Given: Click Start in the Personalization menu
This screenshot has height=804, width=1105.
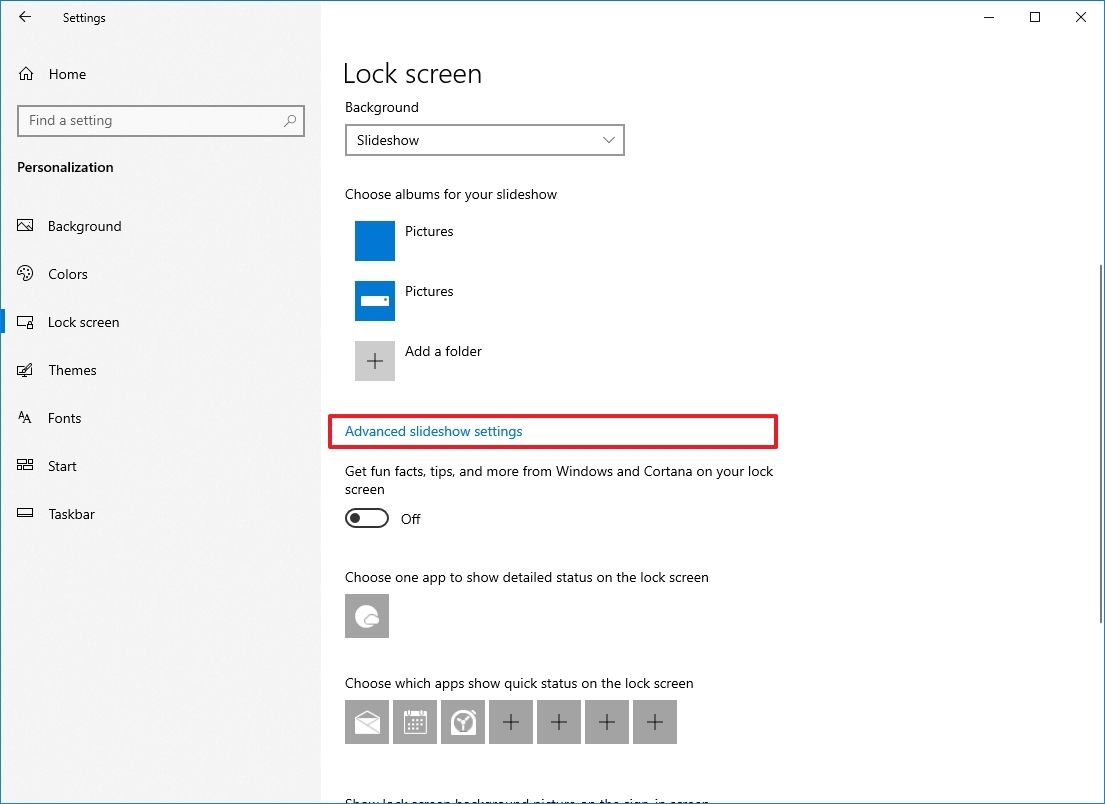Looking at the screenshot, I should click(62, 466).
